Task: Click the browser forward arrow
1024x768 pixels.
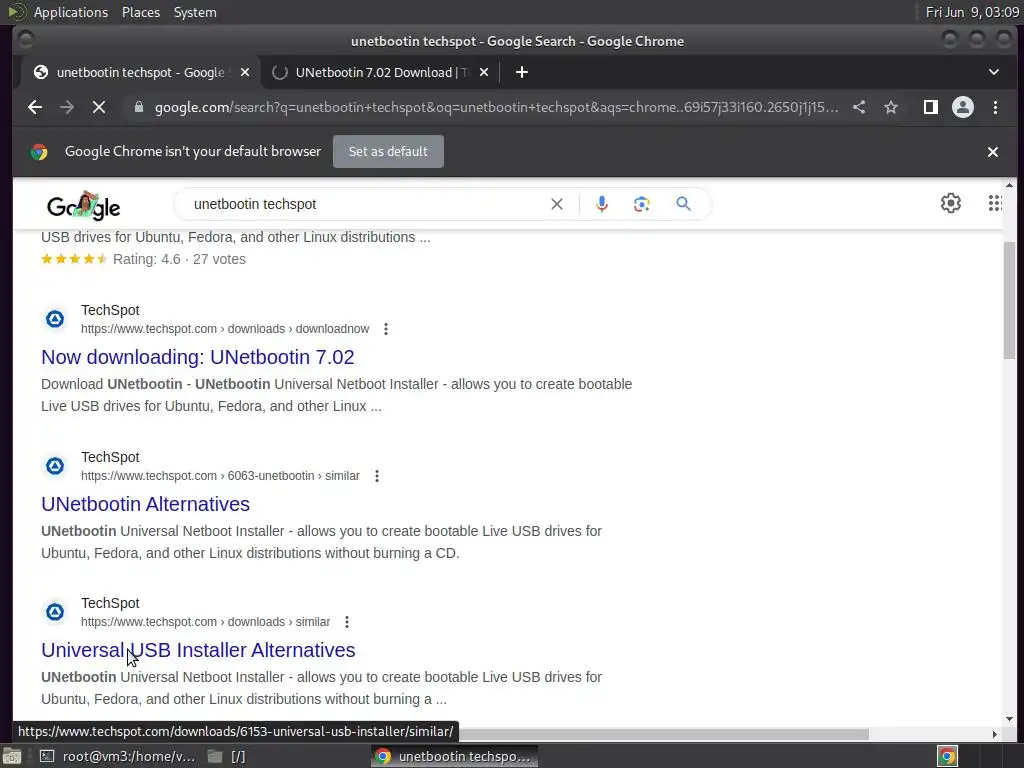Action: [67, 107]
